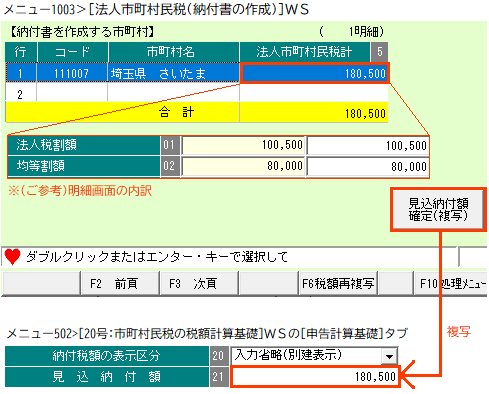
Task: Go to previous page with F2 前頁
Action: pyautogui.click(x=120, y=283)
